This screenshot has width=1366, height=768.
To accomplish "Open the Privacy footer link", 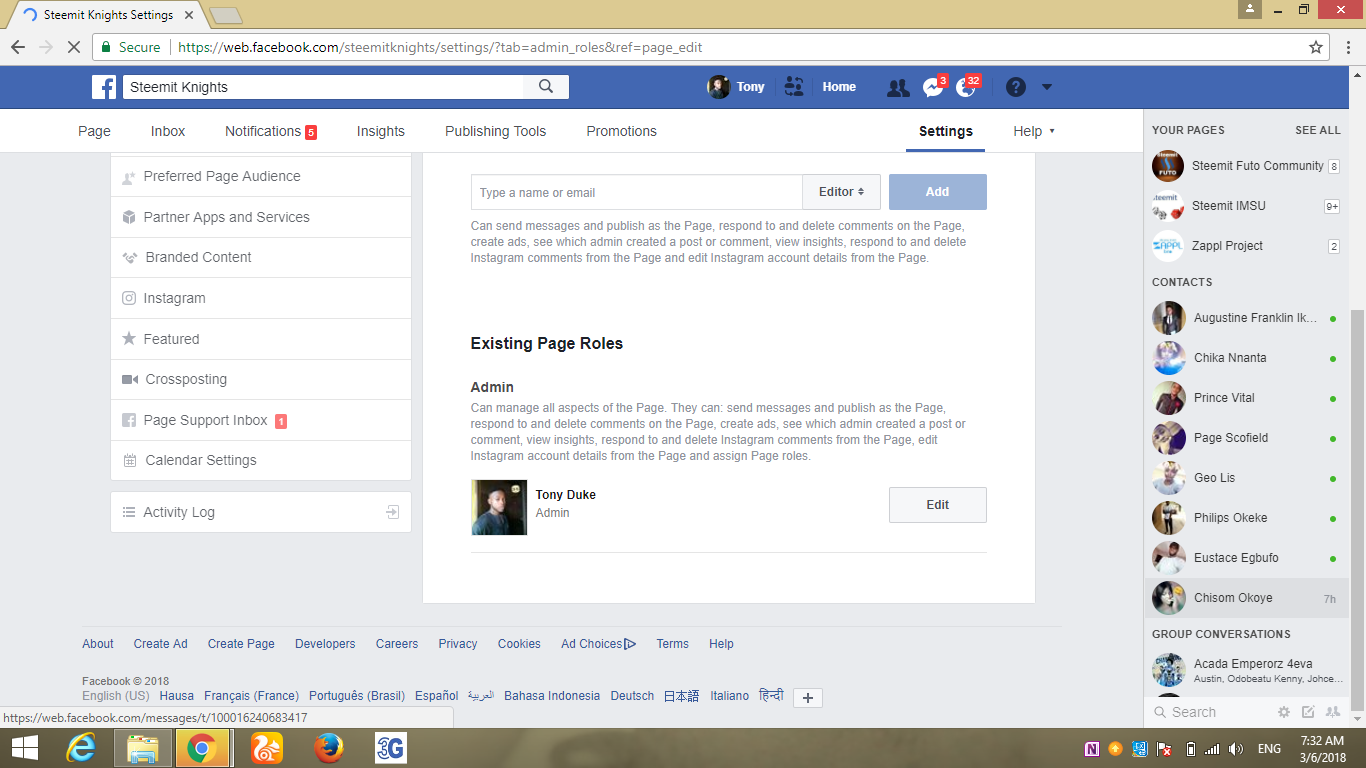I will pos(458,644).
